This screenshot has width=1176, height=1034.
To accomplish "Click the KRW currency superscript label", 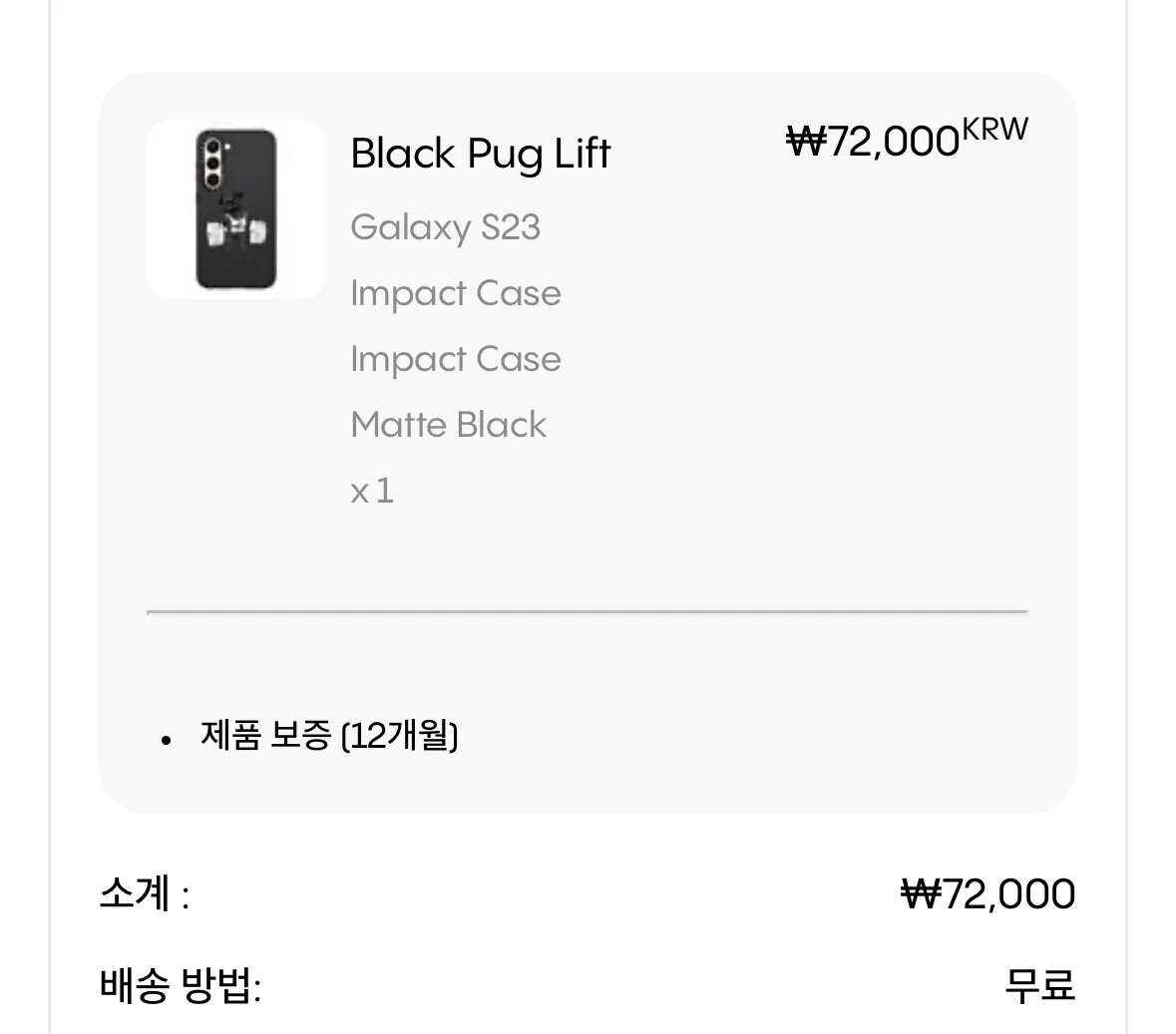I will tap(994, 131).
